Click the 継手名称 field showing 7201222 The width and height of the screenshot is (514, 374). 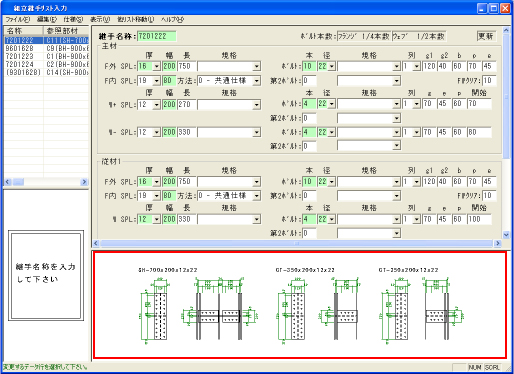157,36
